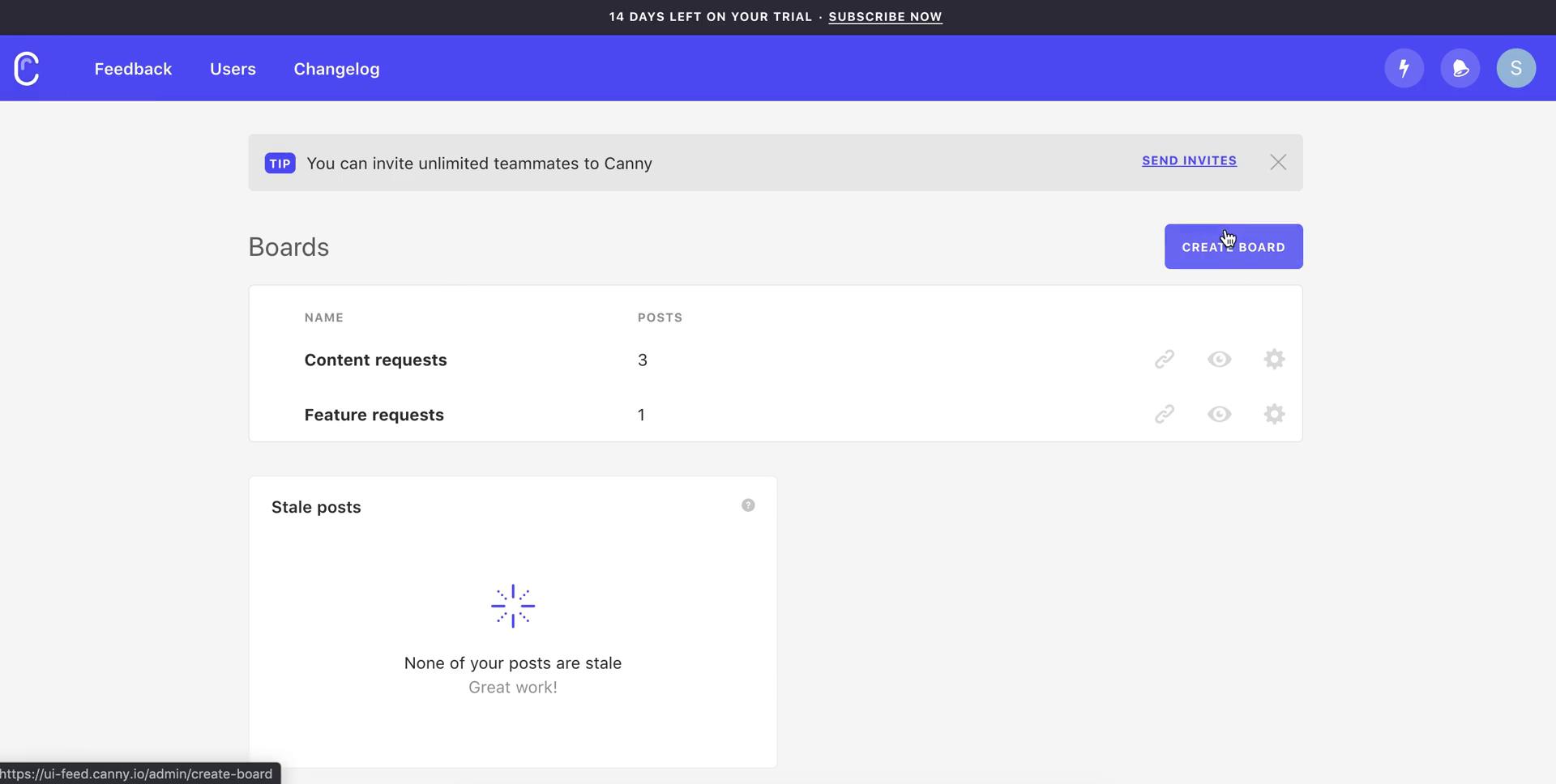This screenshot has width=1556, height=784.
Task: Open settings gear for Feature requests
Action: click(x=1274, y=415)
